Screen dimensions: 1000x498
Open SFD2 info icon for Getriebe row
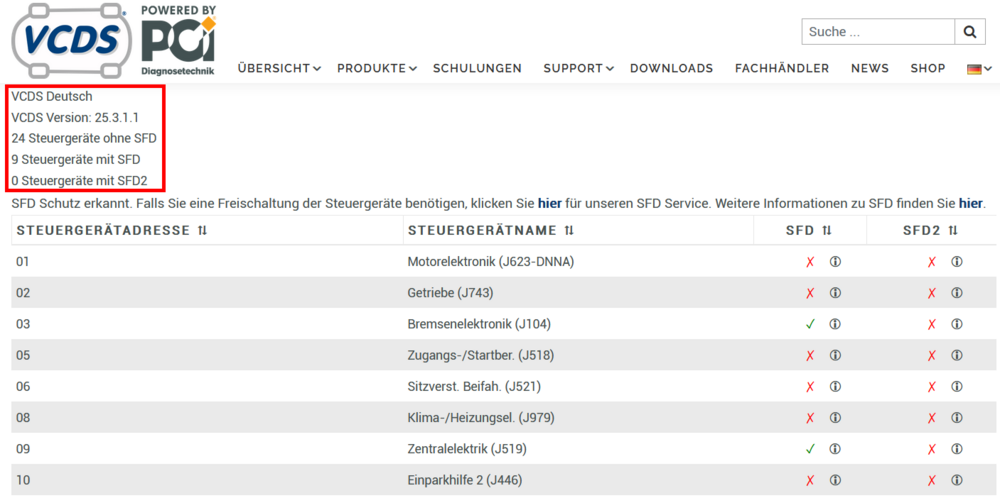[957, 293]
